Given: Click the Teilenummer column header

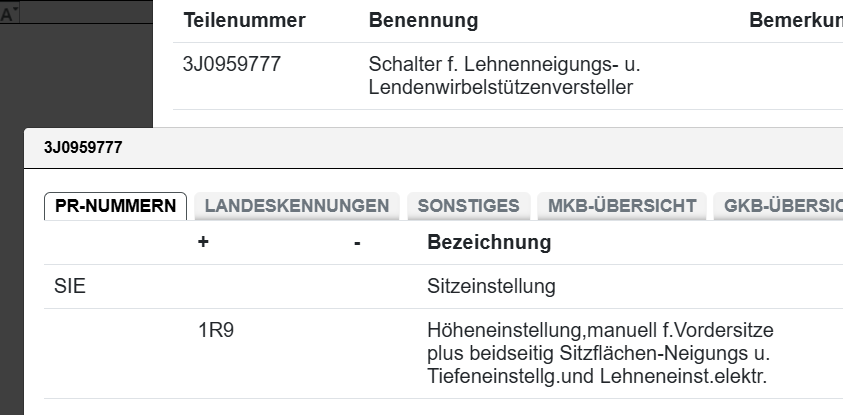Looking at the screenshot, I should point(244,21).
